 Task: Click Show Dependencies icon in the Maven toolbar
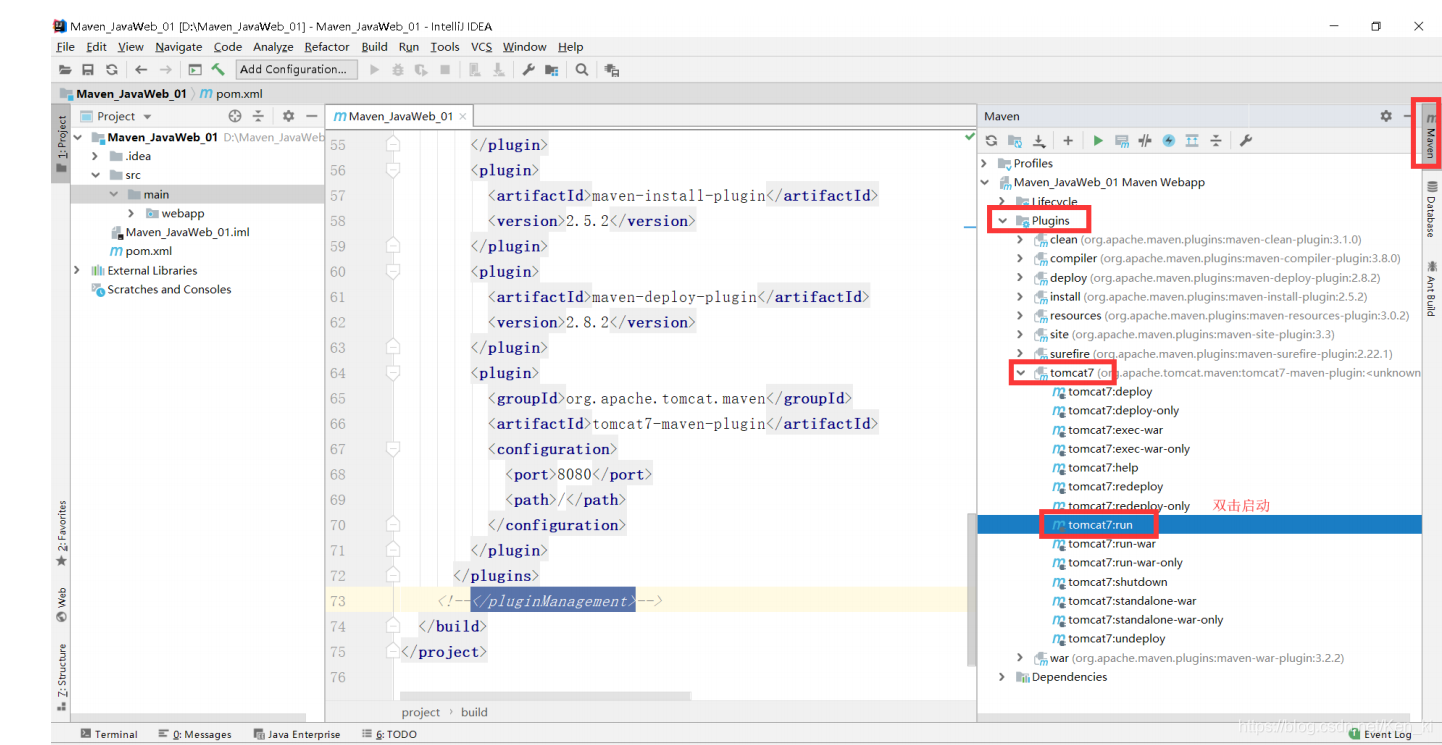pos(1192,141)
